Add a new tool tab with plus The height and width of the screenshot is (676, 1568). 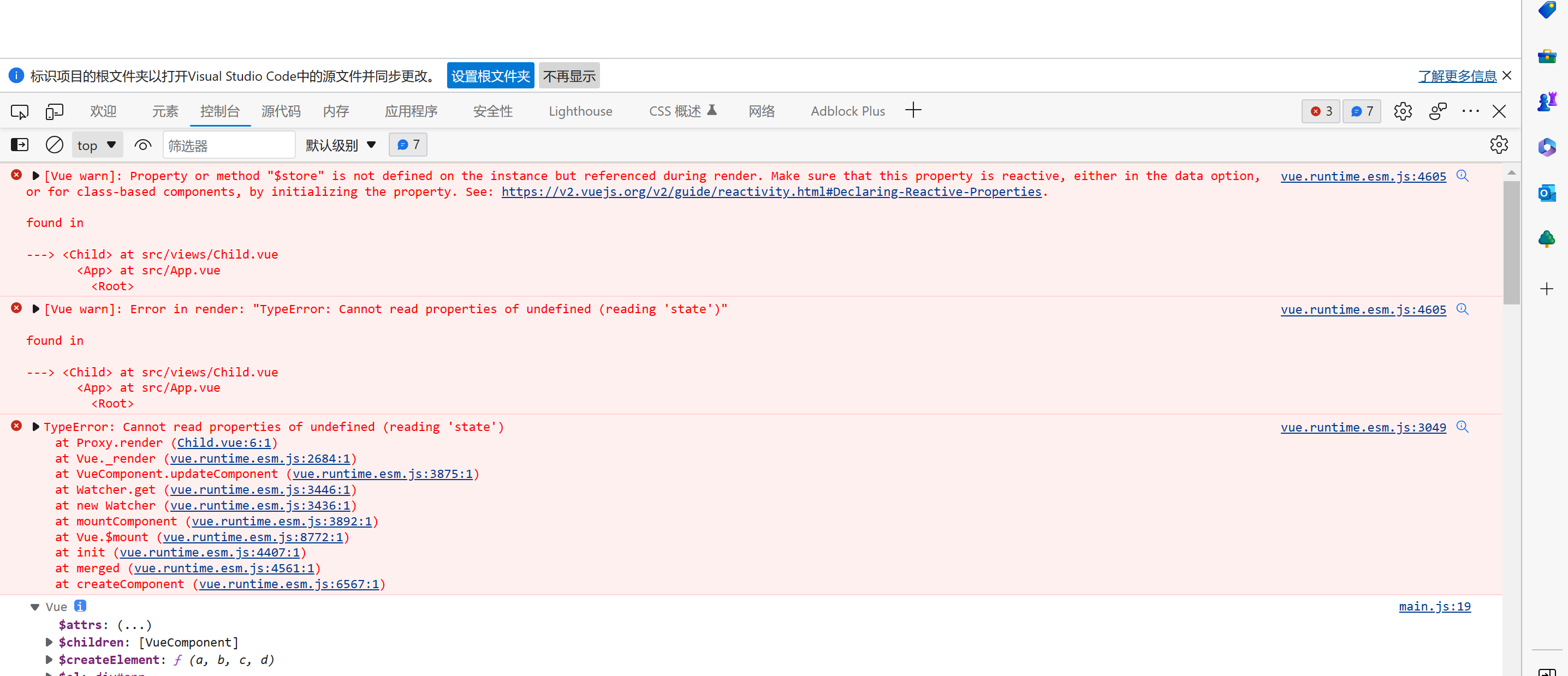point(912,111)
